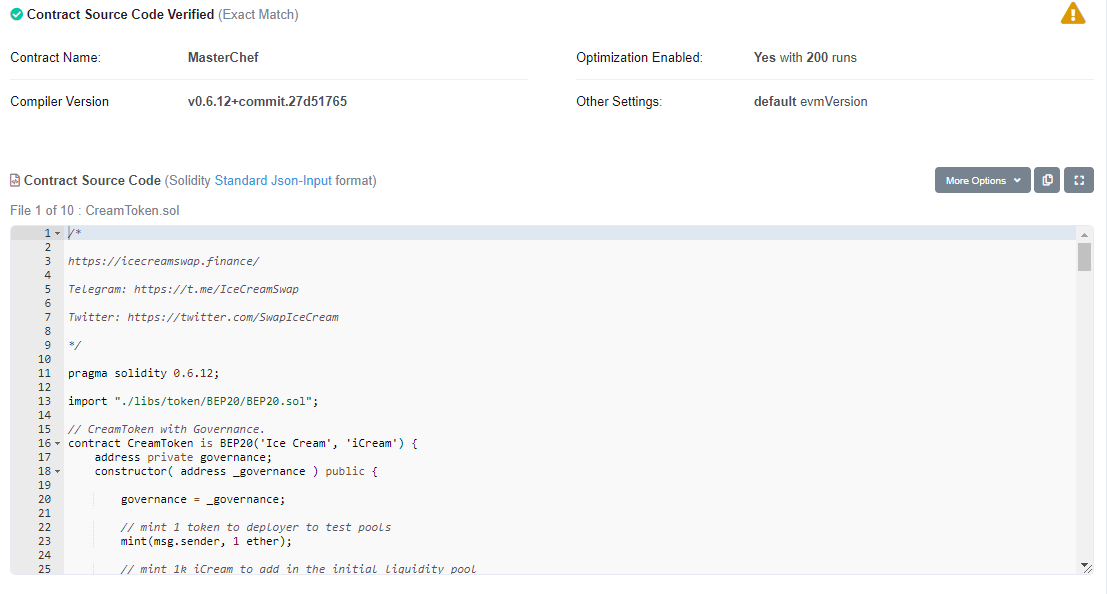Click the green verified checkmark icon
The height and width of the screenshot is (594, 1107).
[16, 14]
